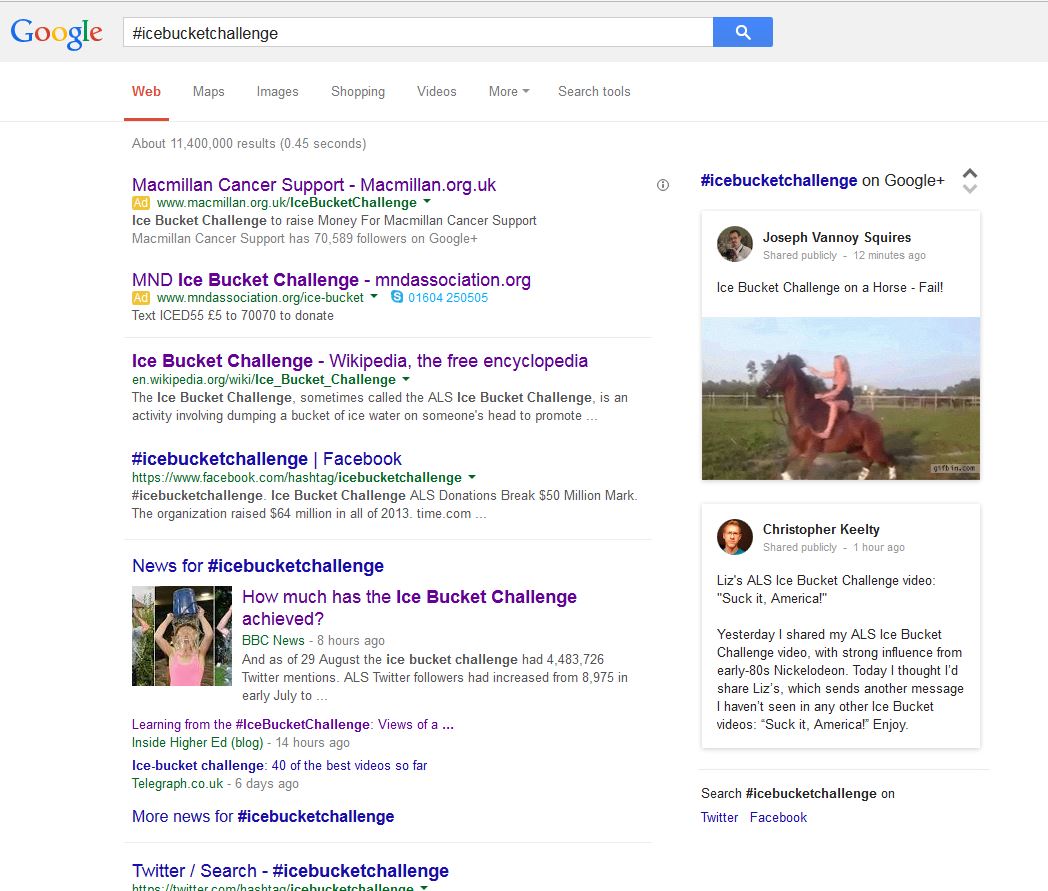The width and height of the screenshot is (1048, 891).
Task: Click the first yellow Ad badge for Macmillan
Action: tap(140, 203)
